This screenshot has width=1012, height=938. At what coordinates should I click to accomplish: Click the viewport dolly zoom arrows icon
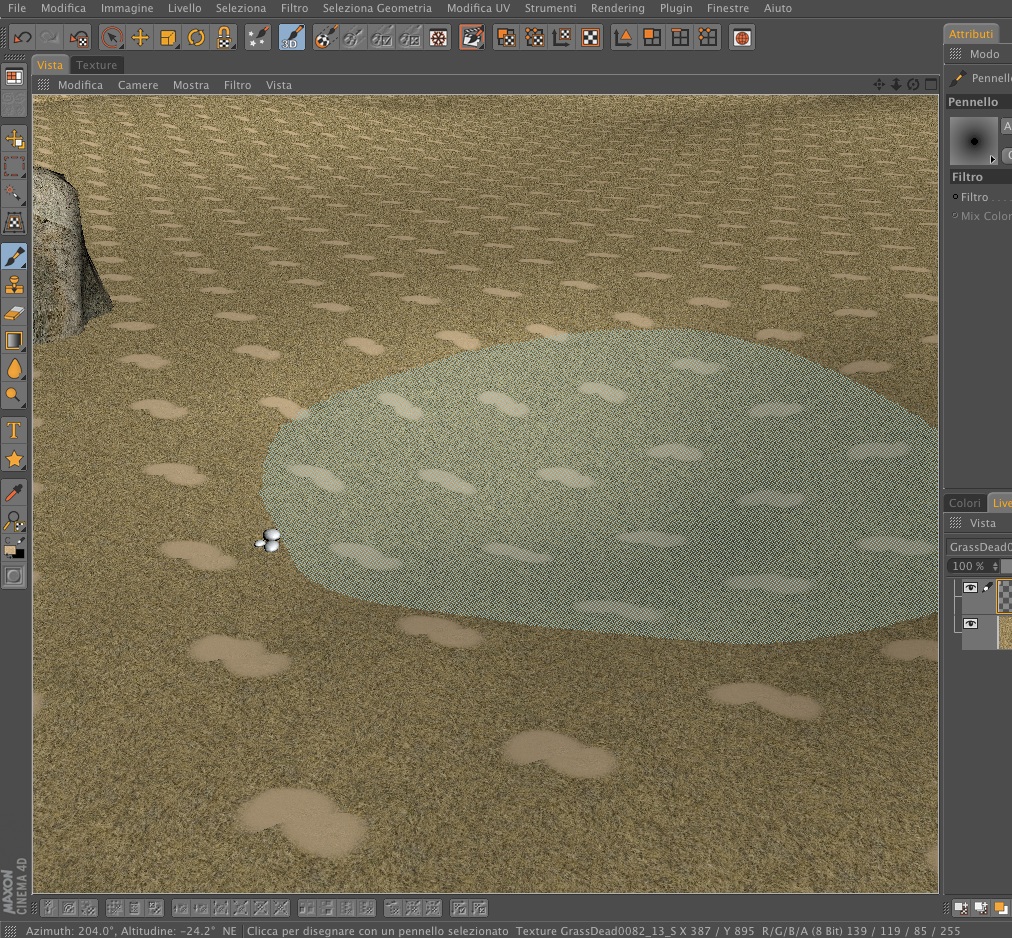(x=896, y=85)
